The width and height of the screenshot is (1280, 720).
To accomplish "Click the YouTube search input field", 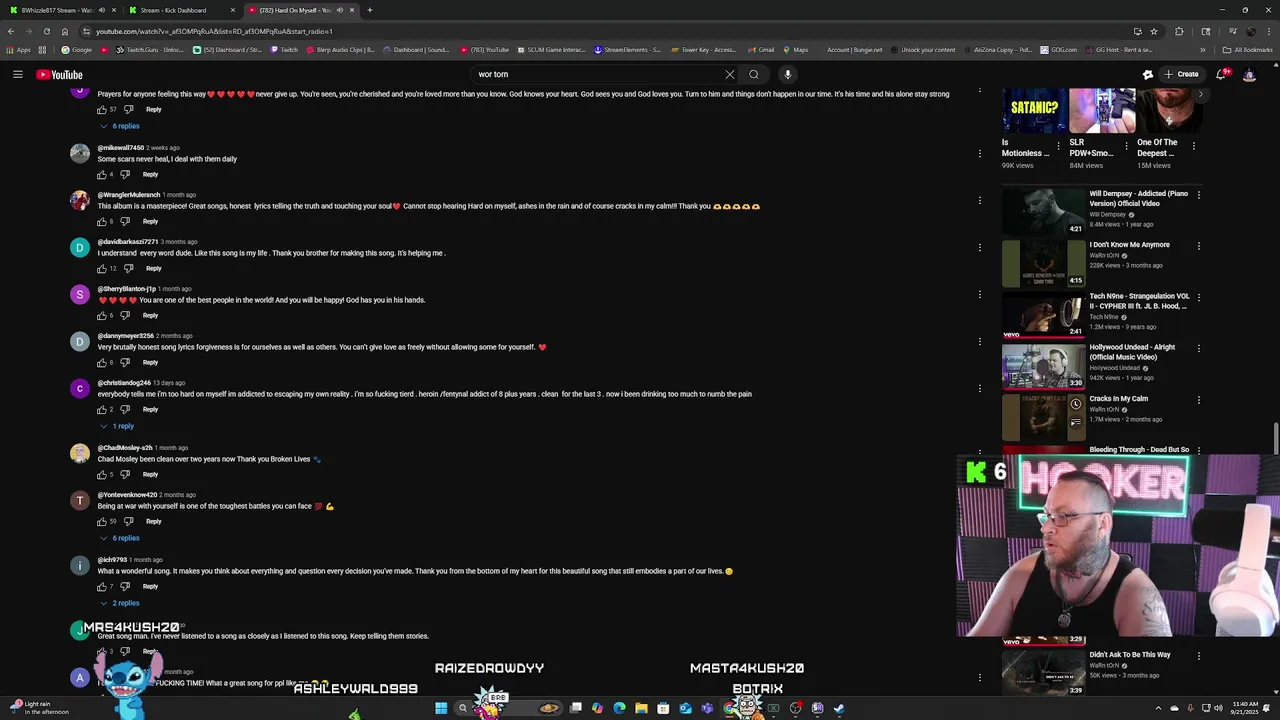I will (598, 74).
